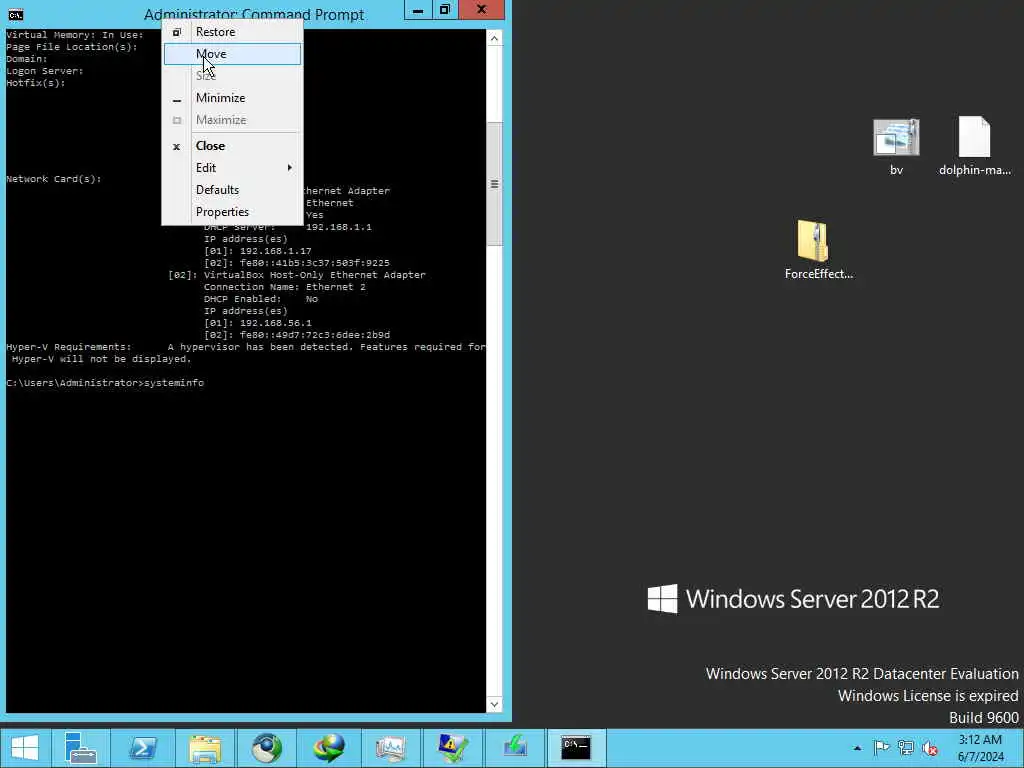
Task: Select Minimize in the system menu
Action: coord(232,98)
